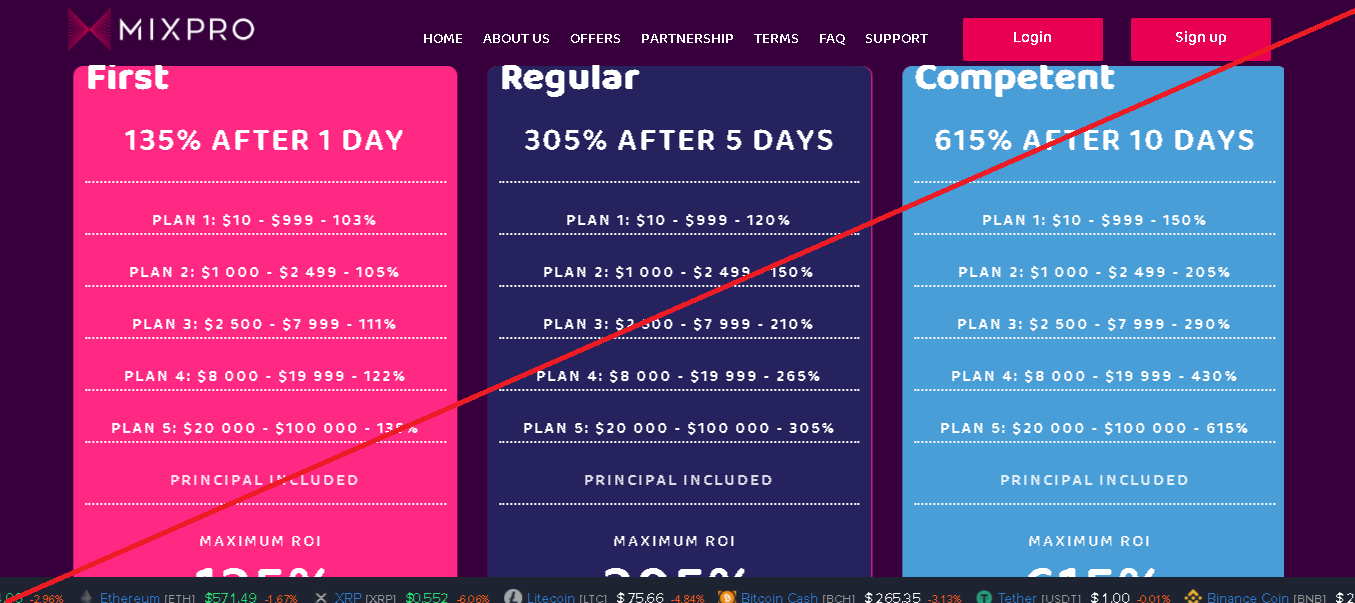Open the Ethereum link in ticker
The image size is (1355, 603).
[130, 598]
